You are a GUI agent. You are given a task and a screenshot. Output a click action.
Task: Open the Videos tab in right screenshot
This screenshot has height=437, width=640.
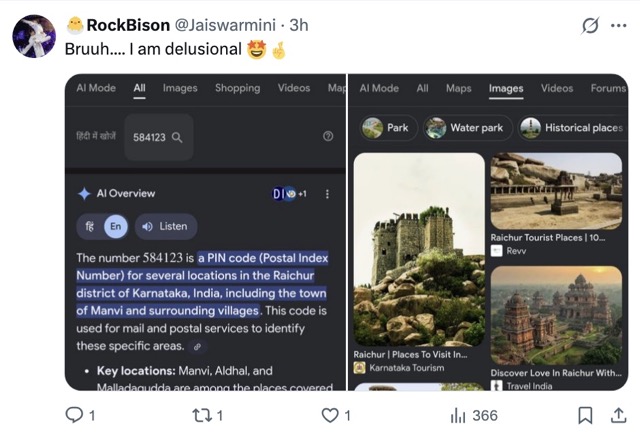coord(557,88)
